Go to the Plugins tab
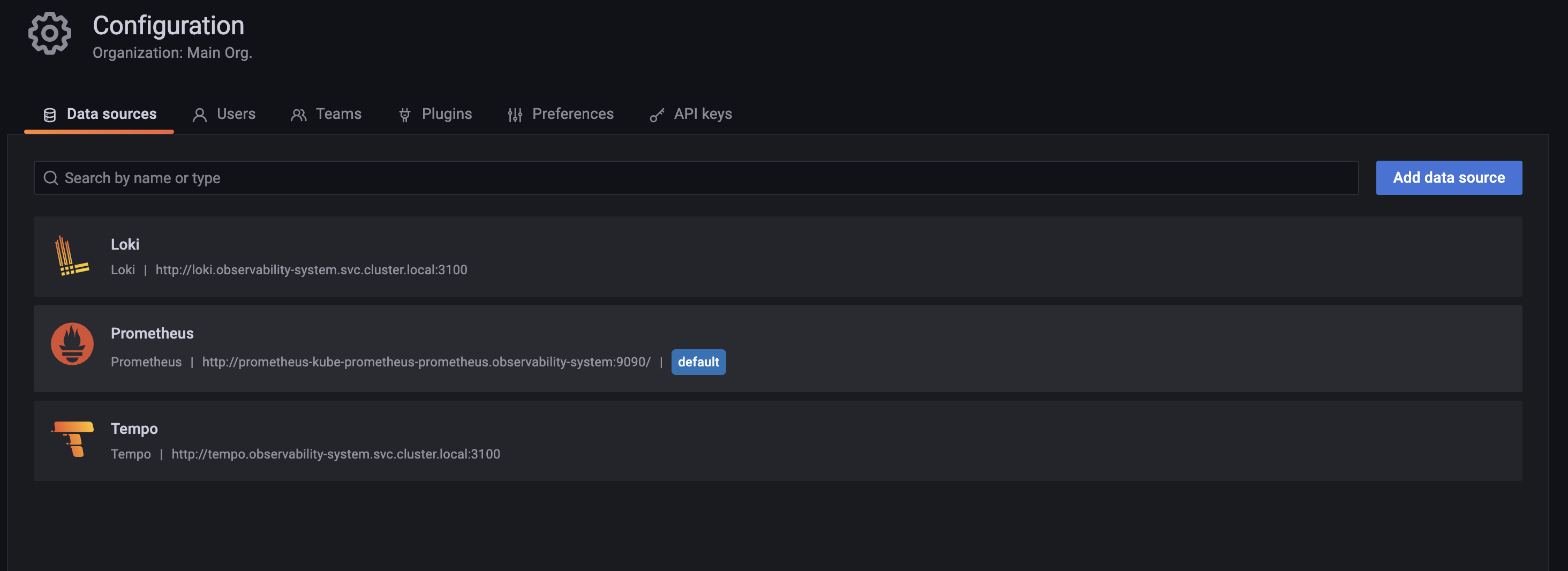 pyautogui.click(x=435, y=114)
